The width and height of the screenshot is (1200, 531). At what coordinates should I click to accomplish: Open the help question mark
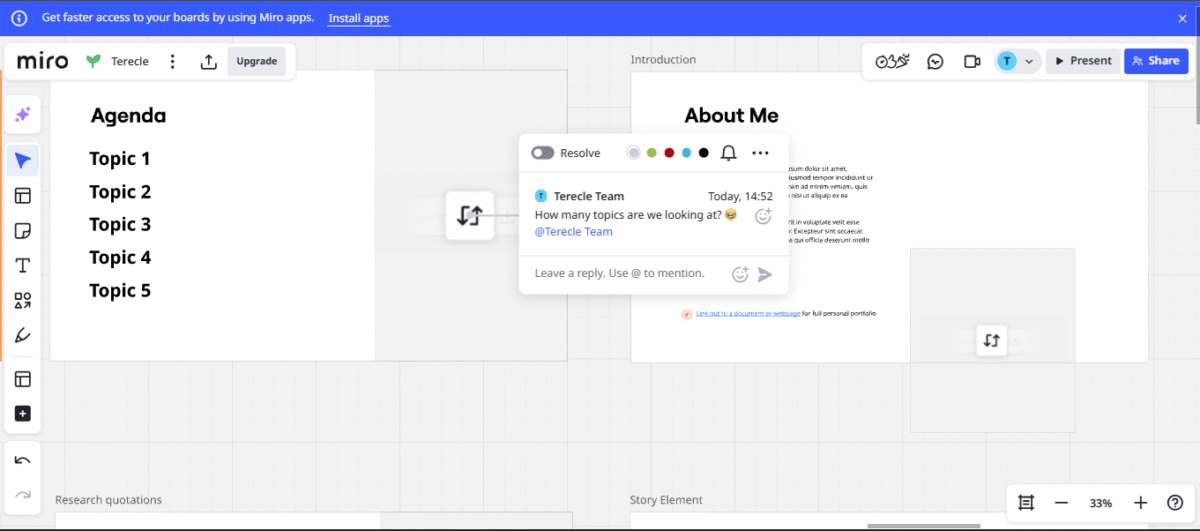1175,503
